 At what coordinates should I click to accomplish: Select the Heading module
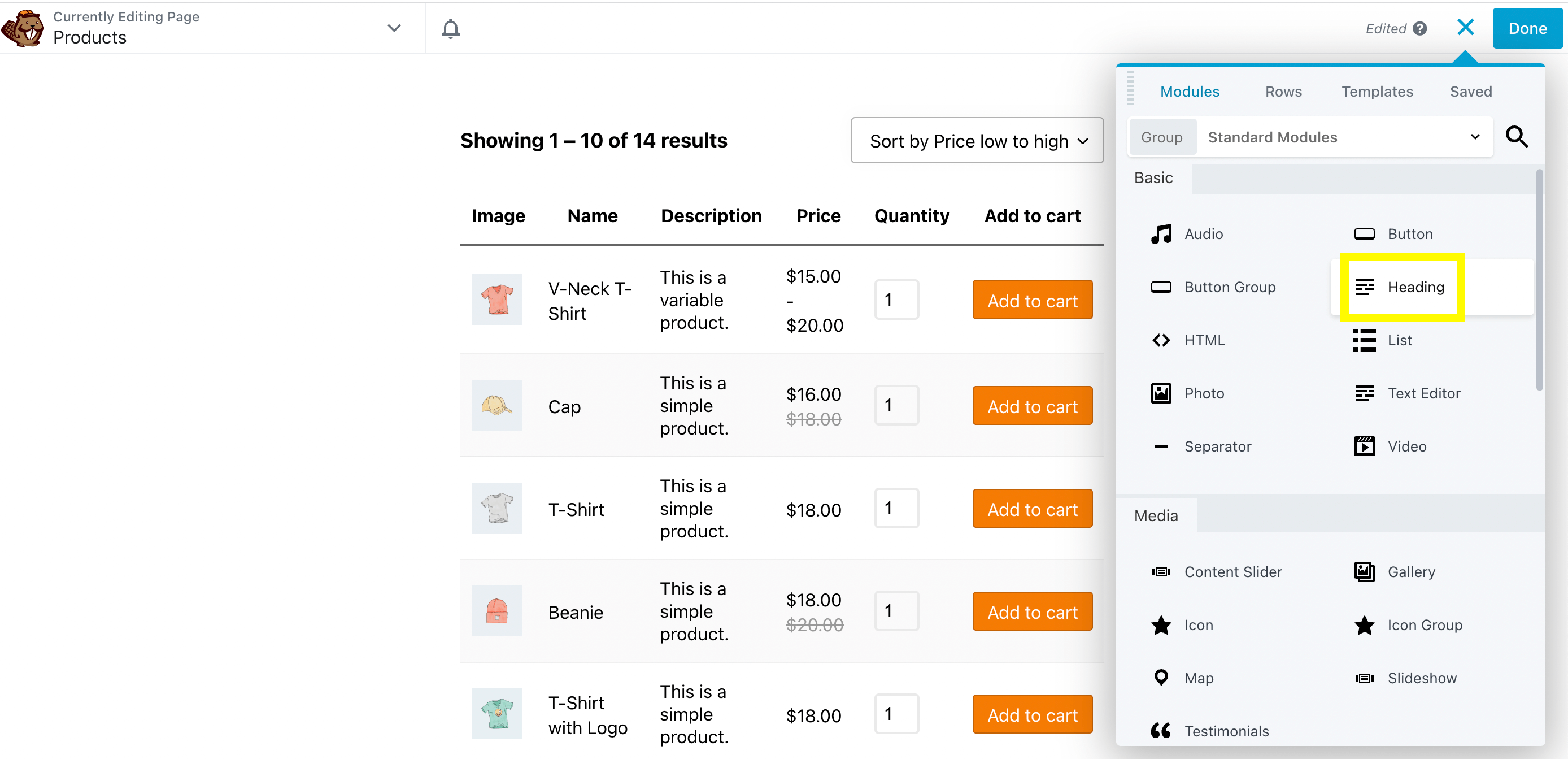pos(1401,287)
